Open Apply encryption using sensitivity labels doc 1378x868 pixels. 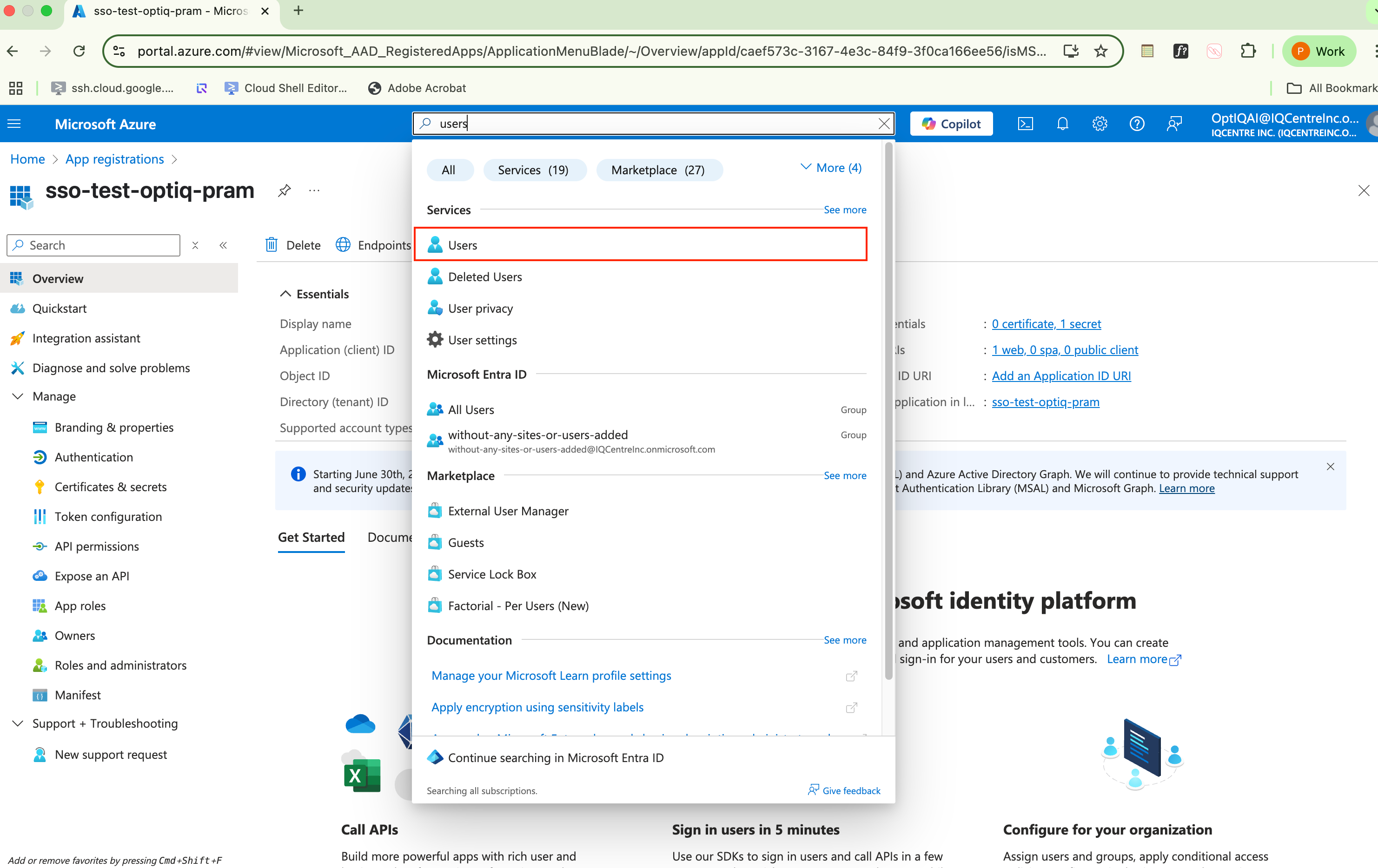coord(537,708)
